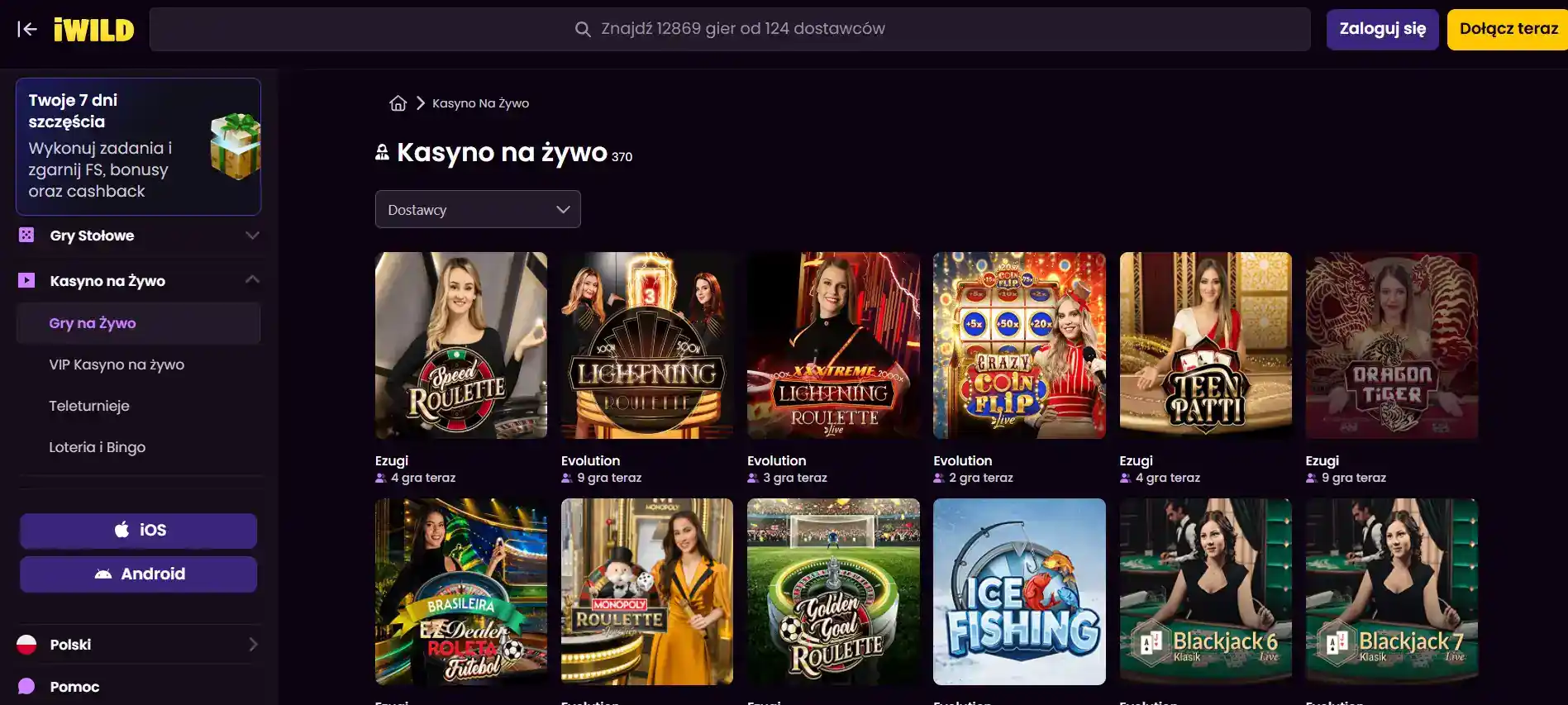
Task: Open the XXXtreme Lightning Roulette thumbnail
Action: pyautogui.click(x=833, y=345)
